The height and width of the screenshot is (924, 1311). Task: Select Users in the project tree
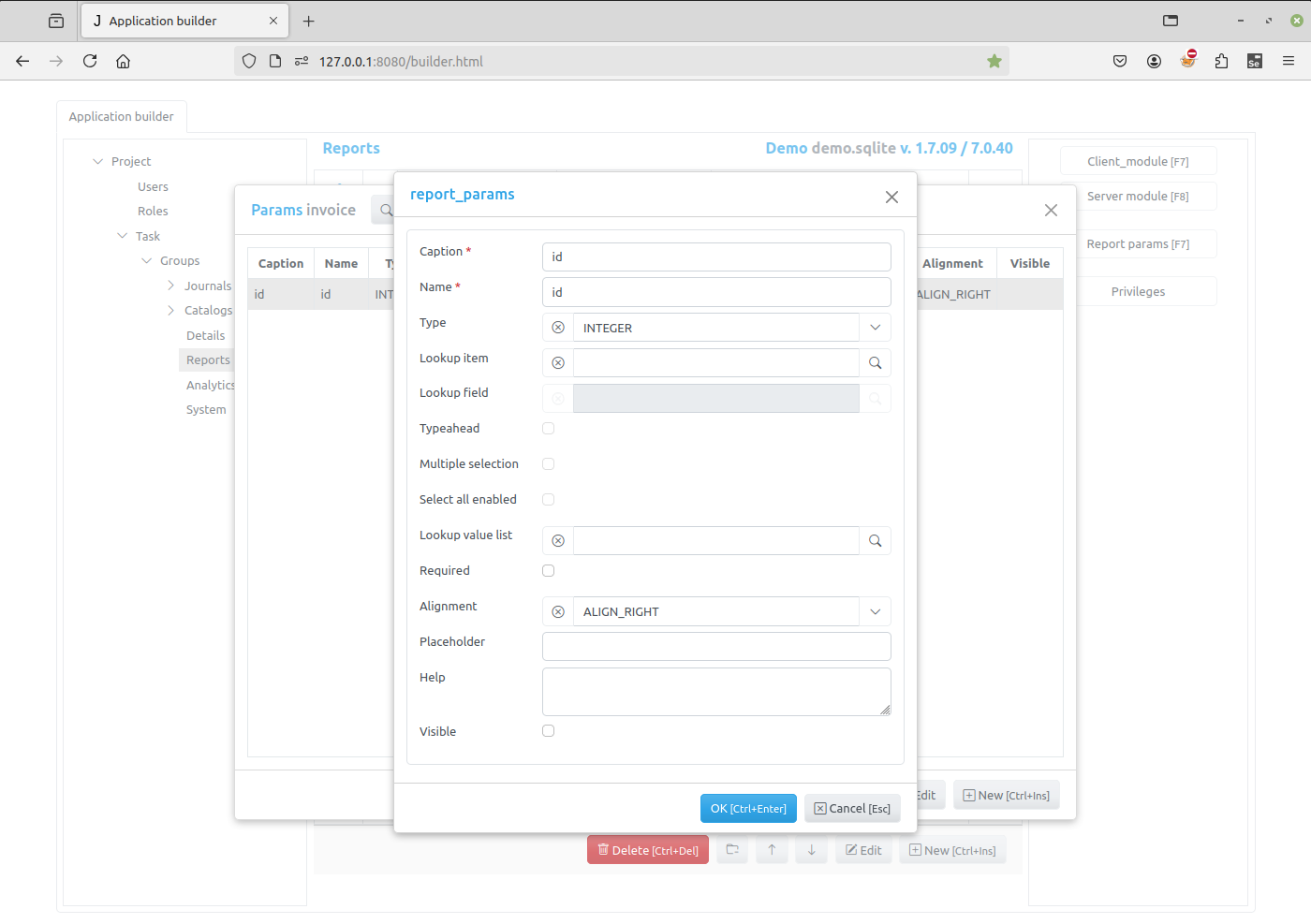(x=153, y=187)
